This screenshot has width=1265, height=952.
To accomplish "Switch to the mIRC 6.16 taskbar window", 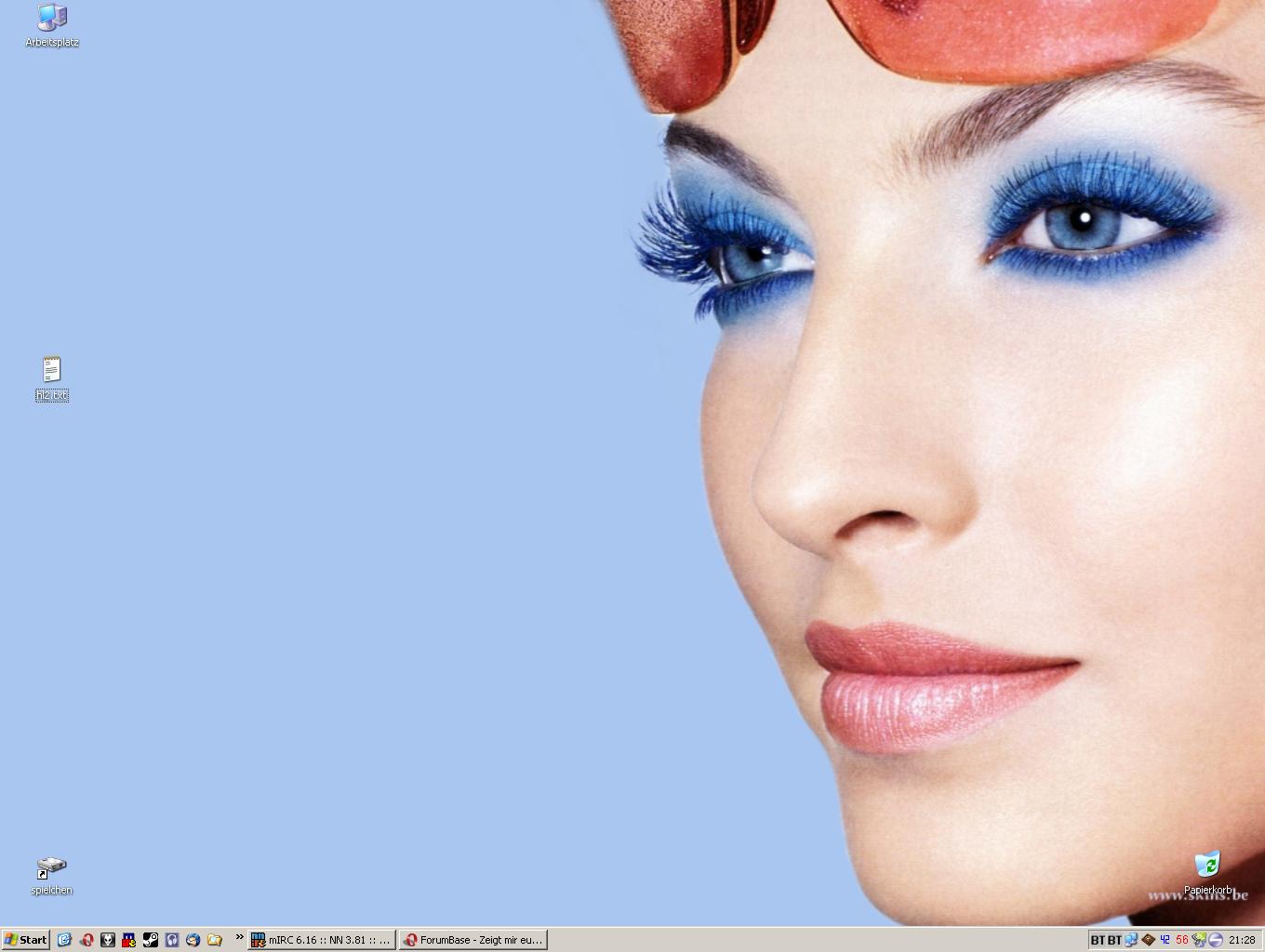I will point(322,940).
